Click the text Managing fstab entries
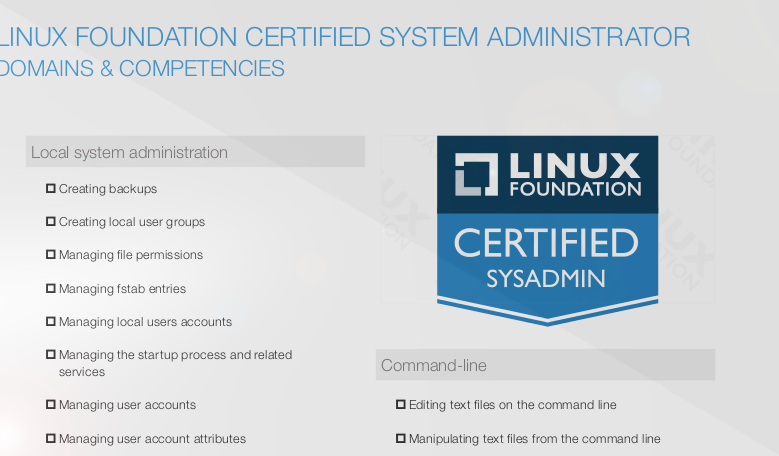Image resolution: width=779 pixels, height=456 pixels. (122, 289)
